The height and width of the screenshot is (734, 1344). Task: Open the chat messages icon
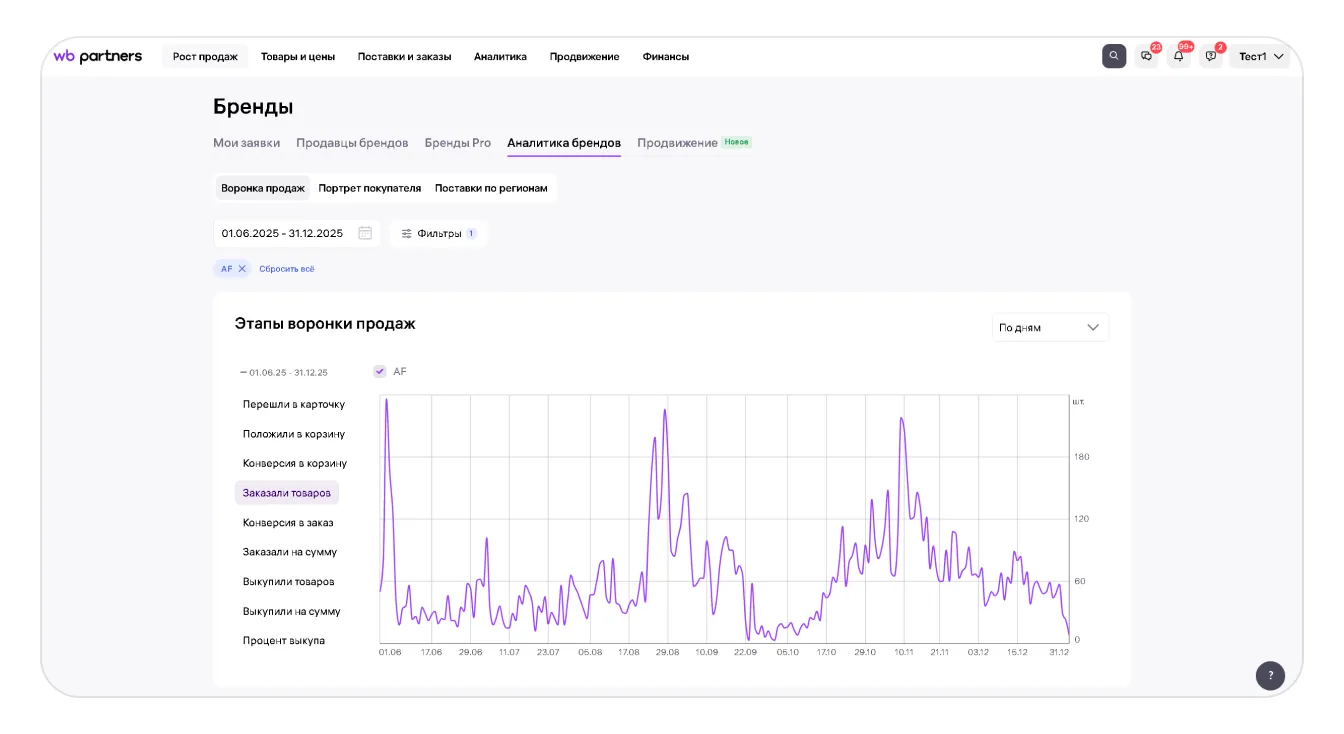point(1146,57)
